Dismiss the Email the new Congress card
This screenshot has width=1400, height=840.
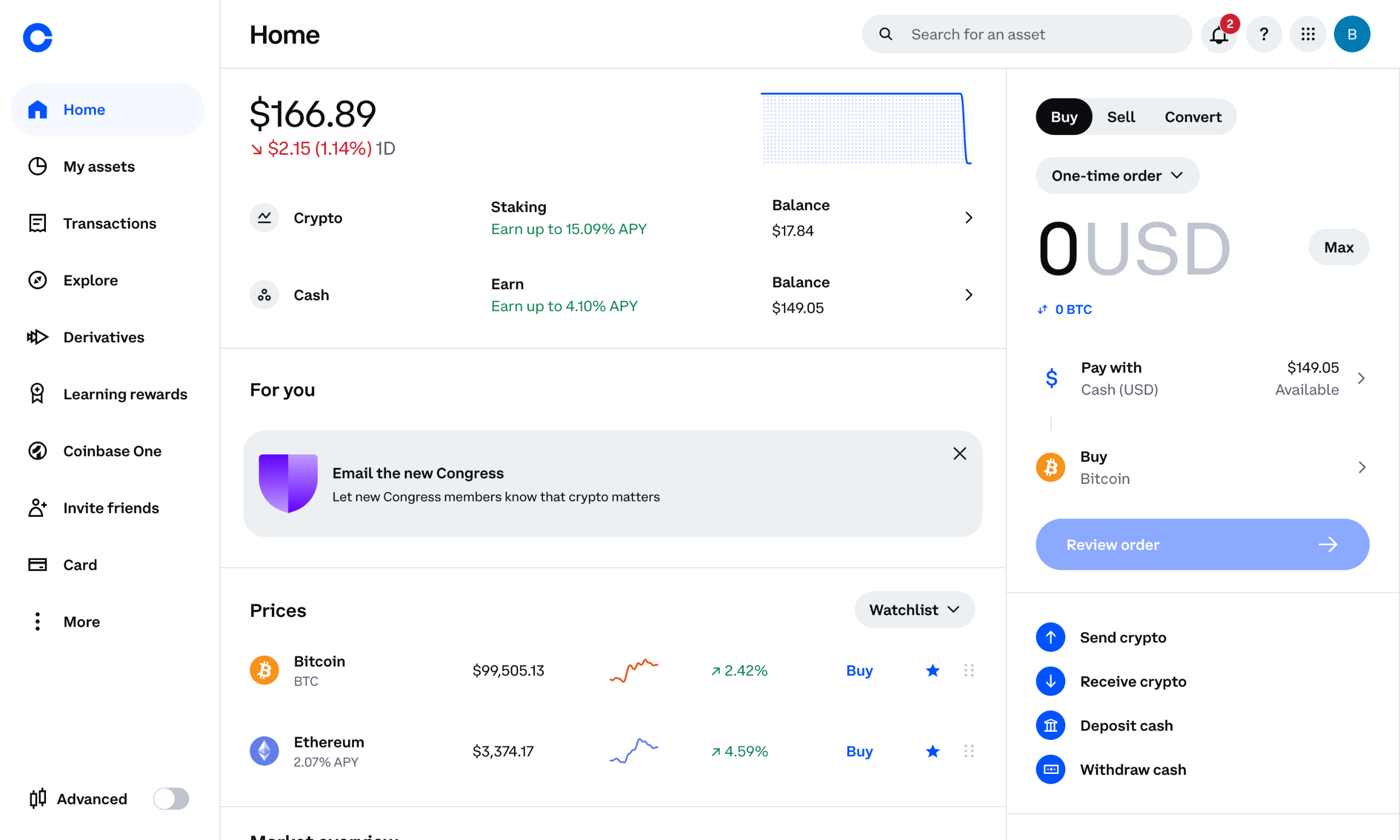coord(959,453)
